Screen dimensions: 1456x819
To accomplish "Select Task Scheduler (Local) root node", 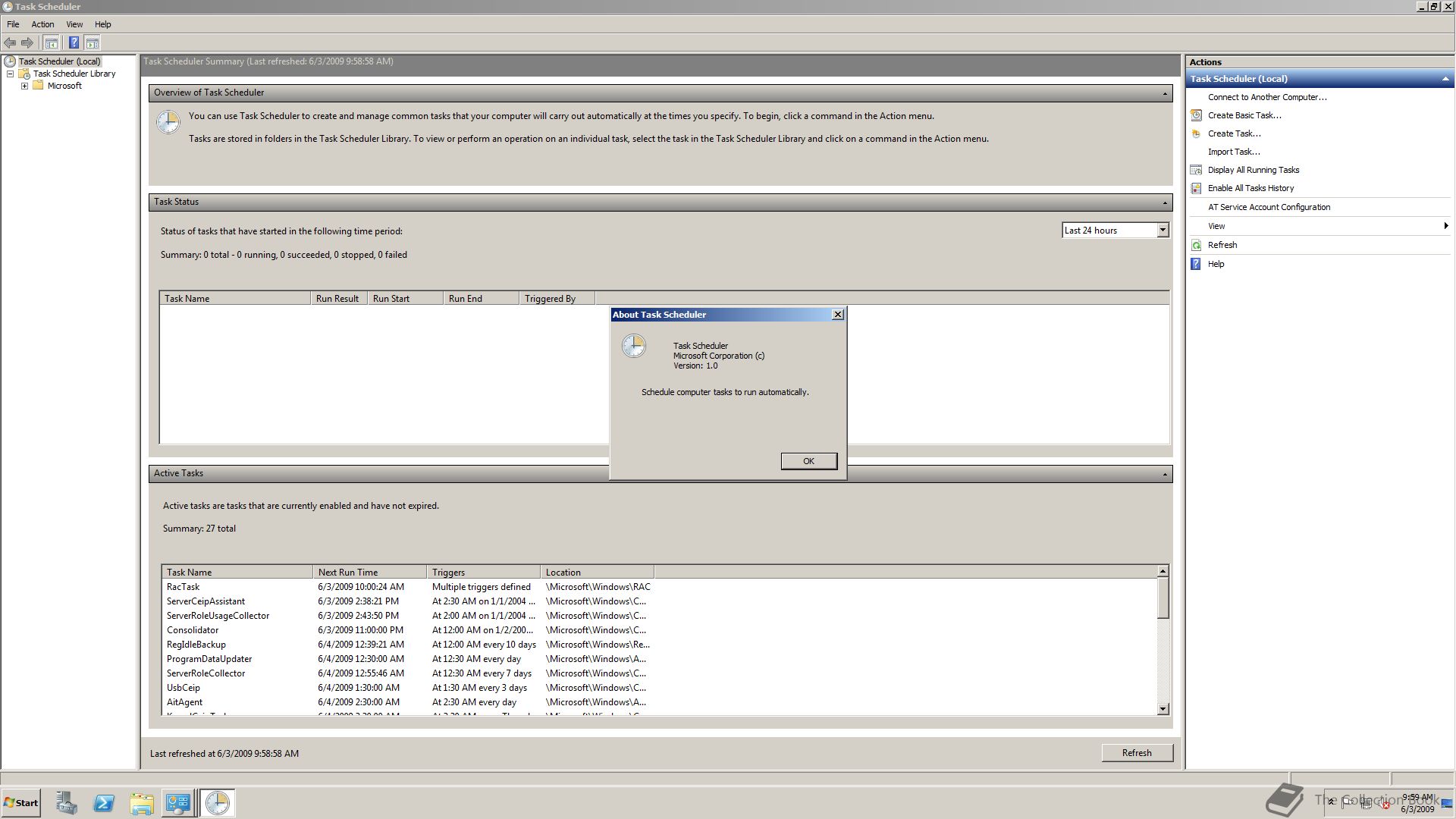I will pos(59,61).
